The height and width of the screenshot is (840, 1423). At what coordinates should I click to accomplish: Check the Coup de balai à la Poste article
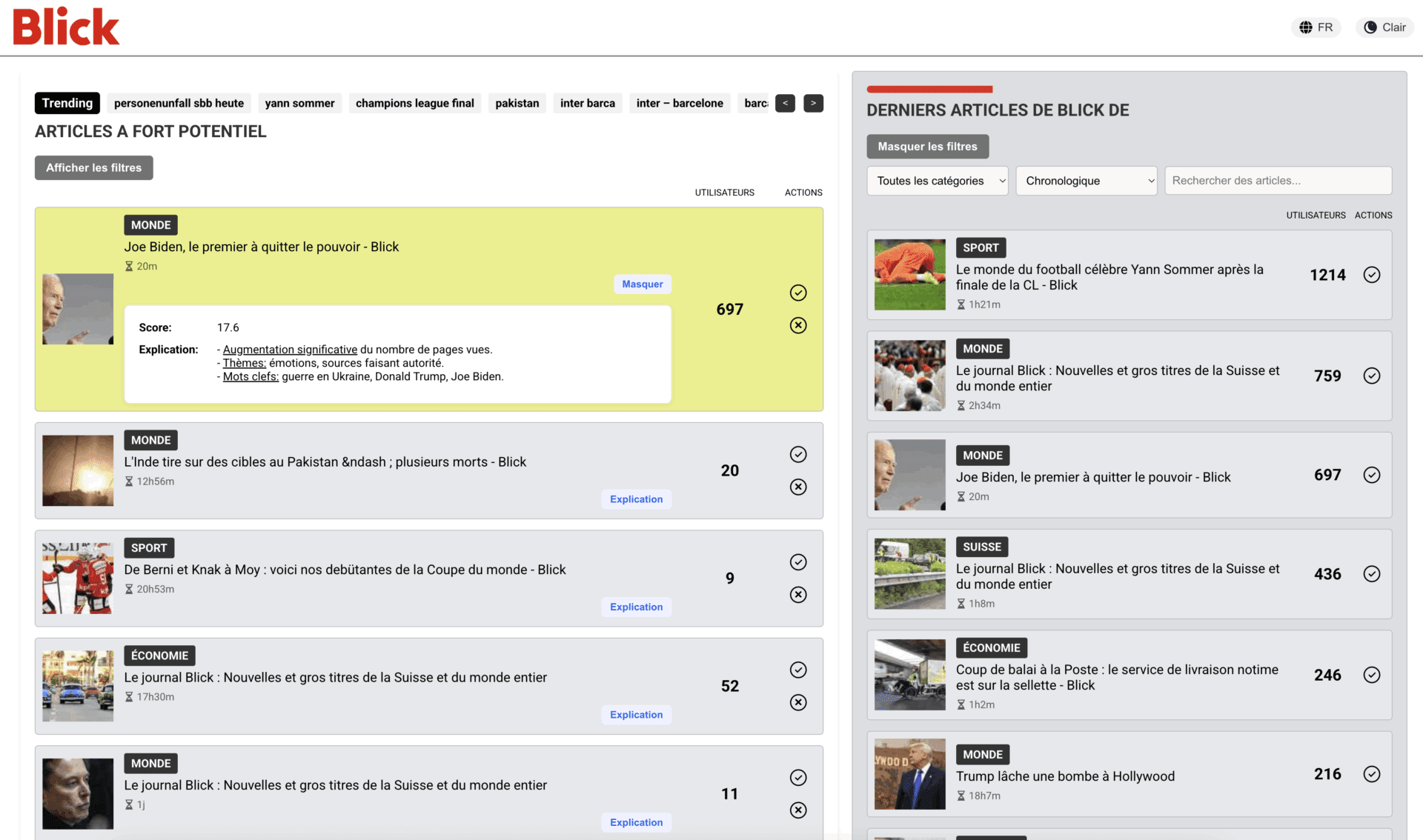coord(1372,675)
